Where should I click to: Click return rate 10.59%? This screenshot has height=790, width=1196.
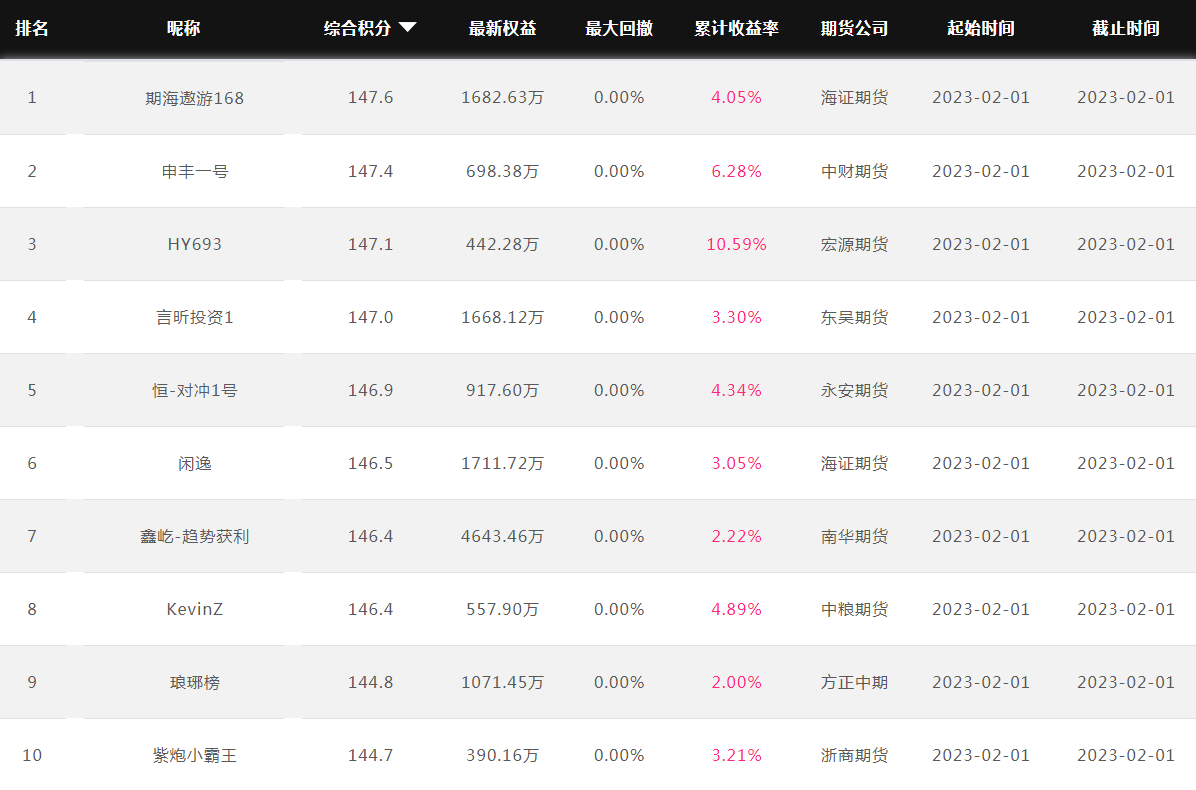pyautogui.click(x=736, y=244)
